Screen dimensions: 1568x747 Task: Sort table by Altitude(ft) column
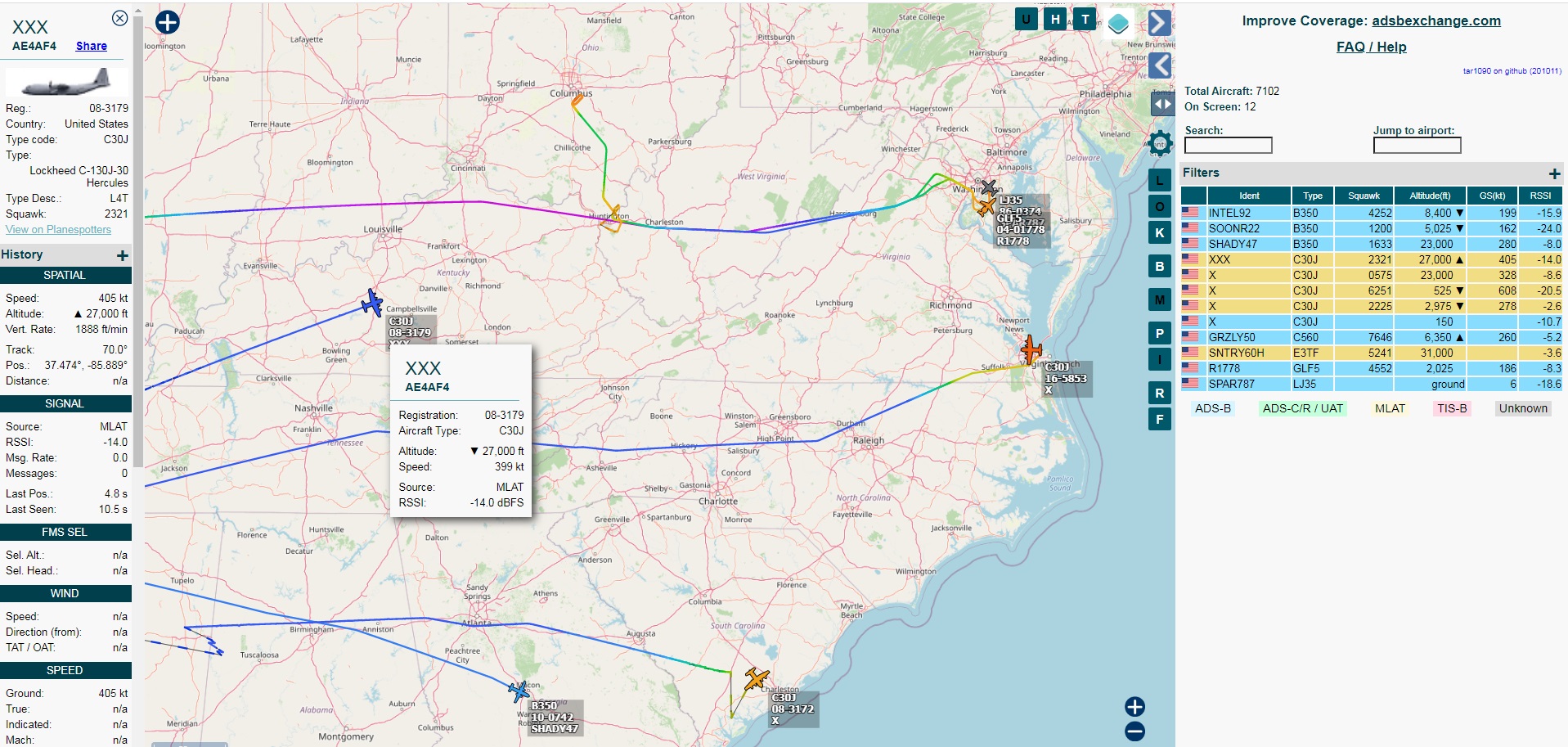coord(1430,196)
